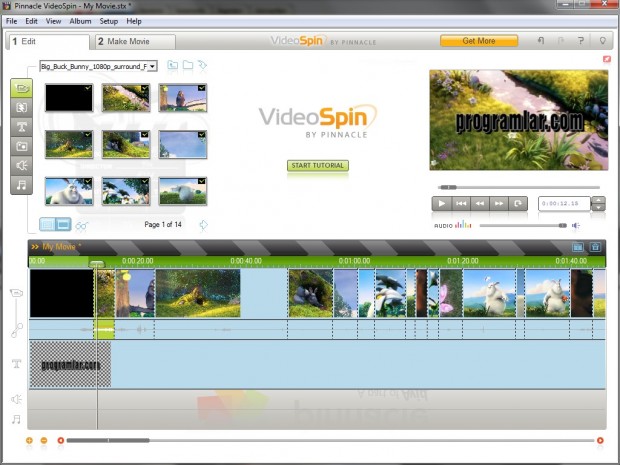Image resolution: width=620 pixels, height=465 pixels.
Task: Click the red icon above the preview
Action: click(607, 59)
